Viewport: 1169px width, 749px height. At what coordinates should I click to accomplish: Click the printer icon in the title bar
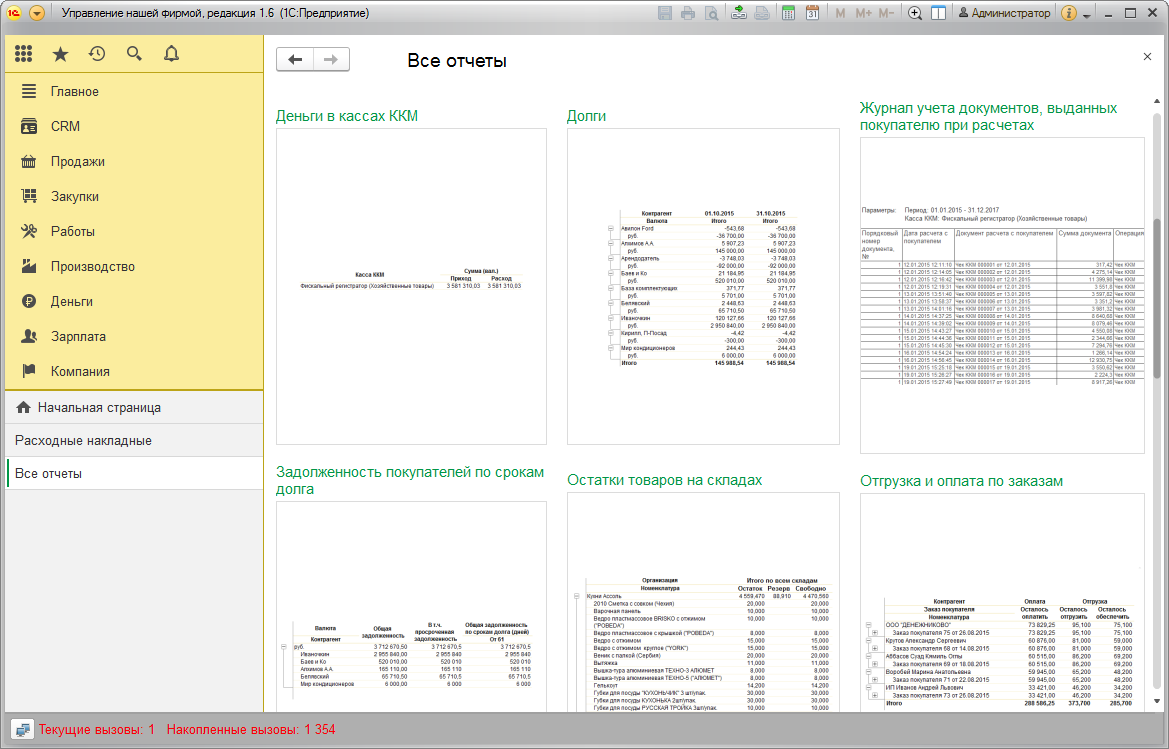pyautogui.click(x=688, y=13)
